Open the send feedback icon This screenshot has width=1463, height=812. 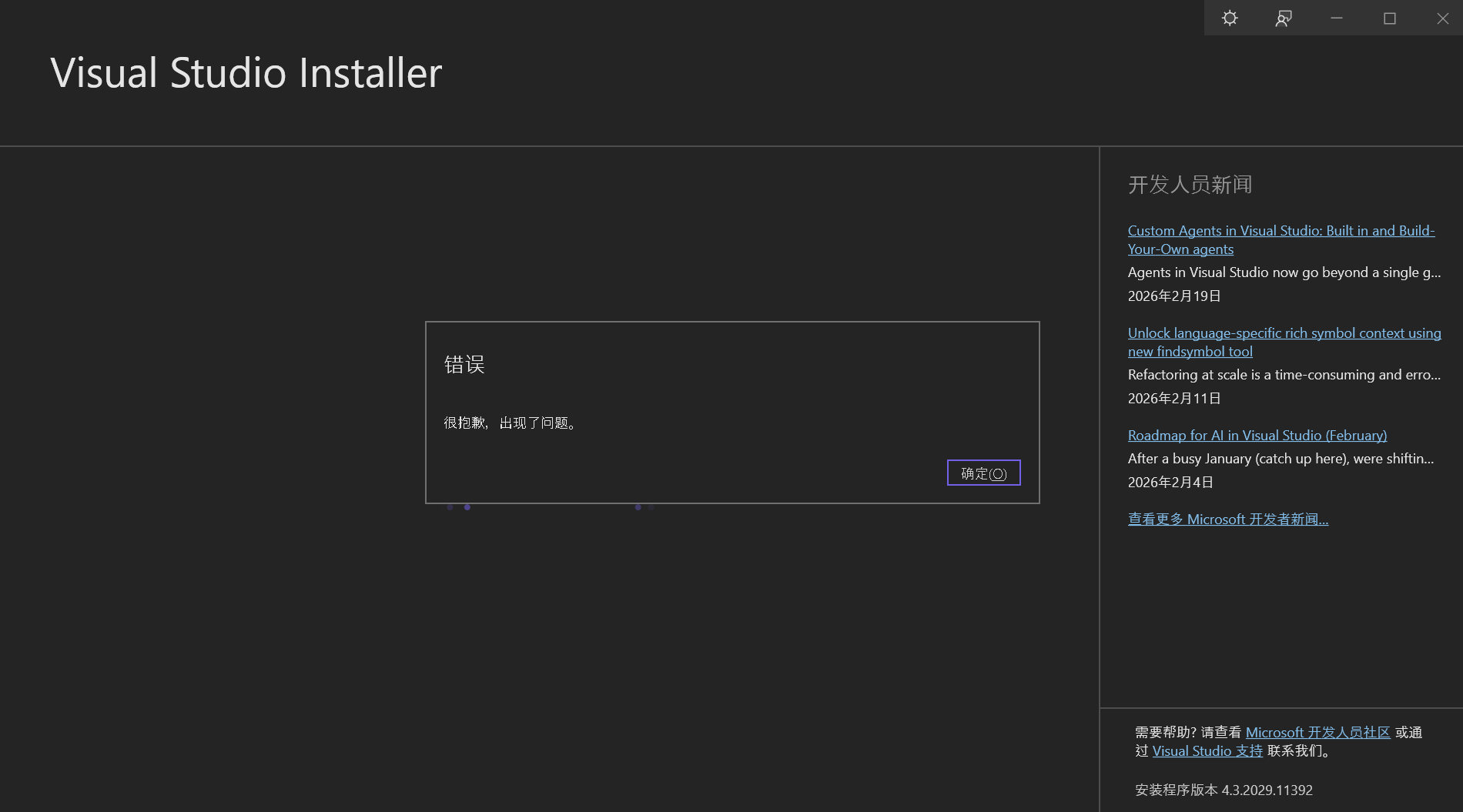click(x=1283, y=18)
